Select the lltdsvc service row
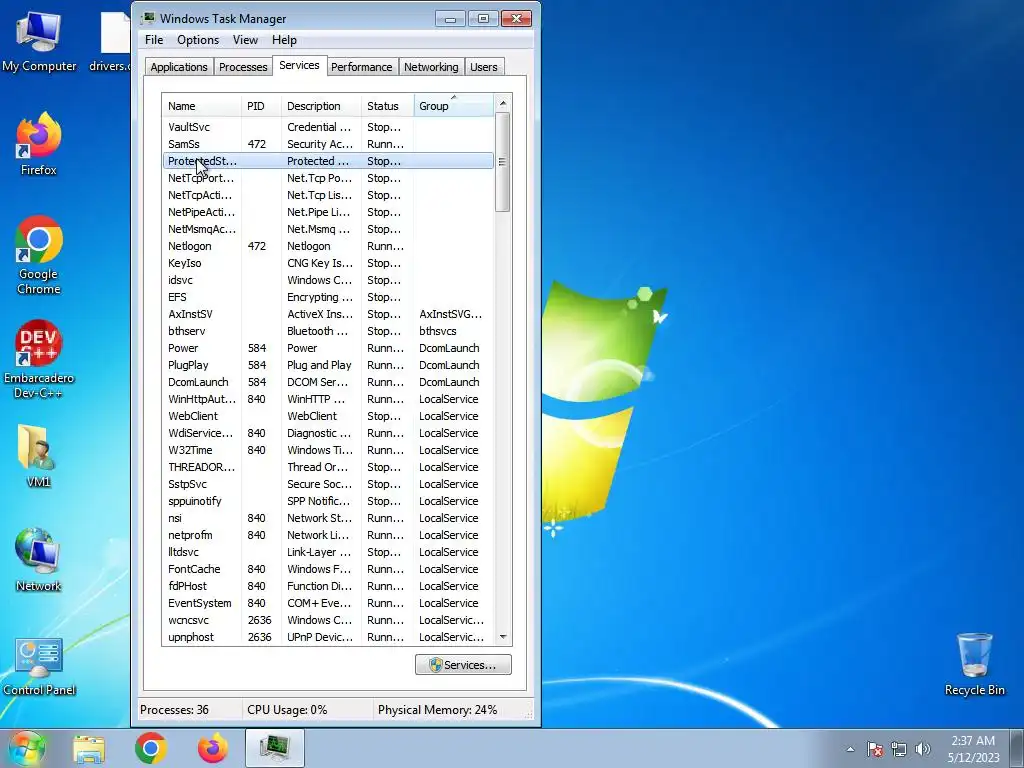This screenshot has width=1024, height=768. point(328,551)
